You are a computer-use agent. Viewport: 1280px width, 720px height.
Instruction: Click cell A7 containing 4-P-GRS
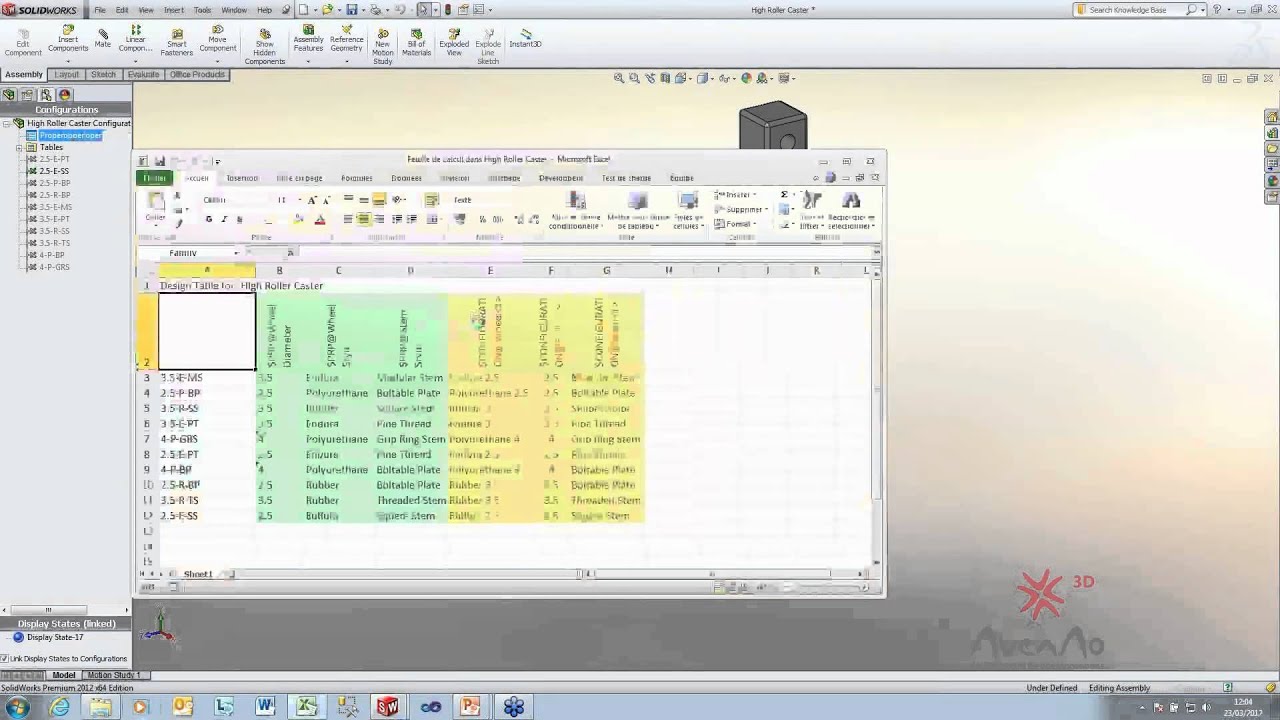tap(207, 439)
